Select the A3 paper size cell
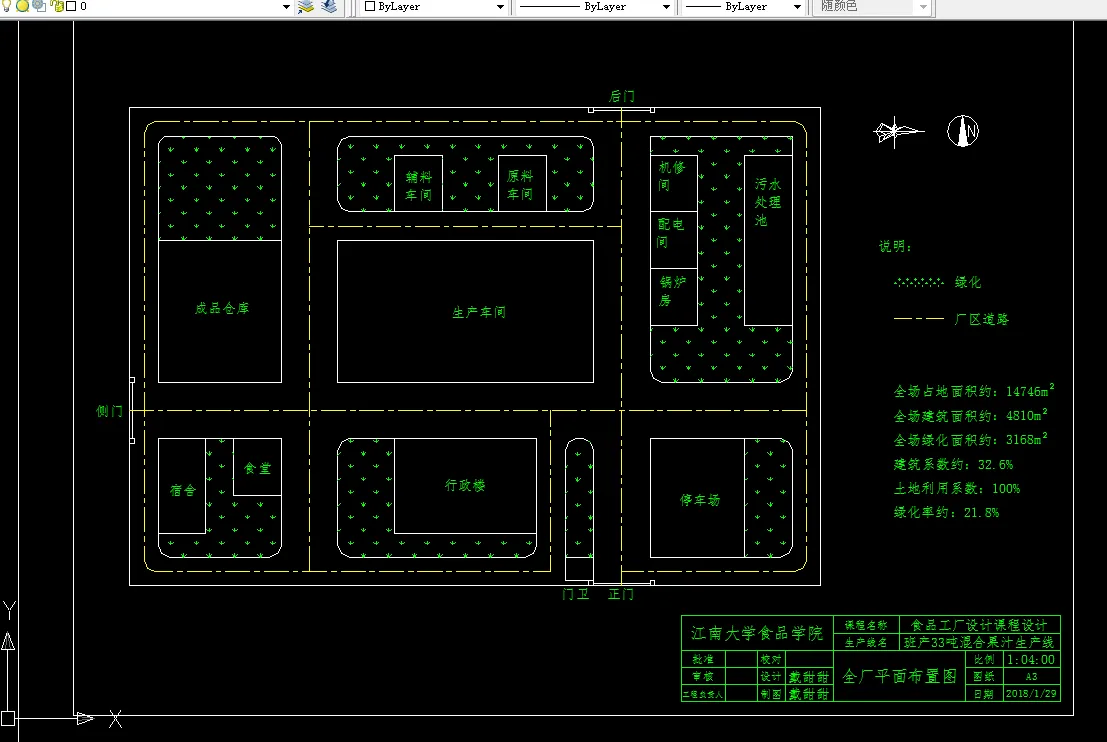The height and width of the screenshot is (742, 1107). click(x=1031, y=676)
